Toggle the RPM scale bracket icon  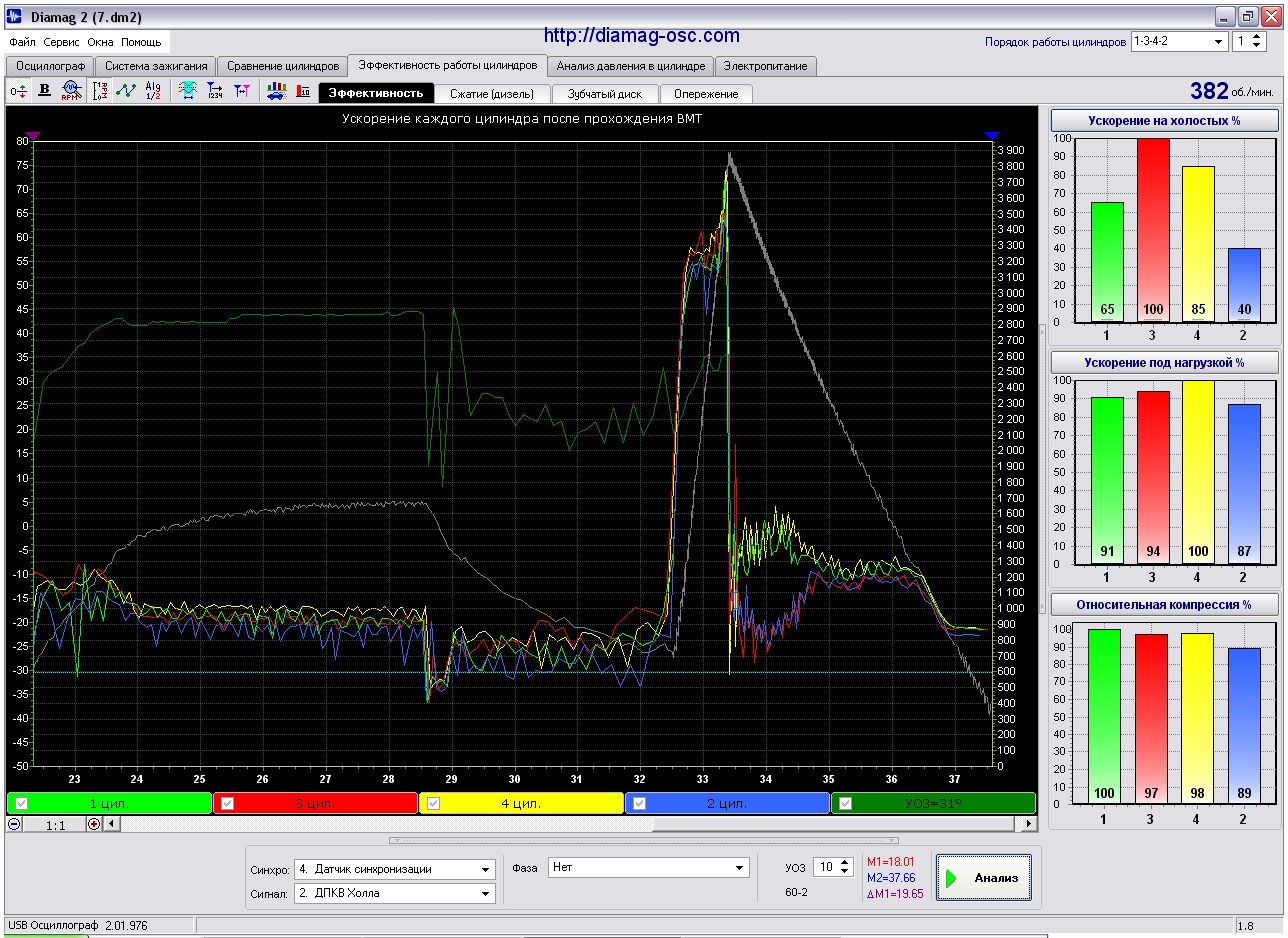[x=100, y=91]
